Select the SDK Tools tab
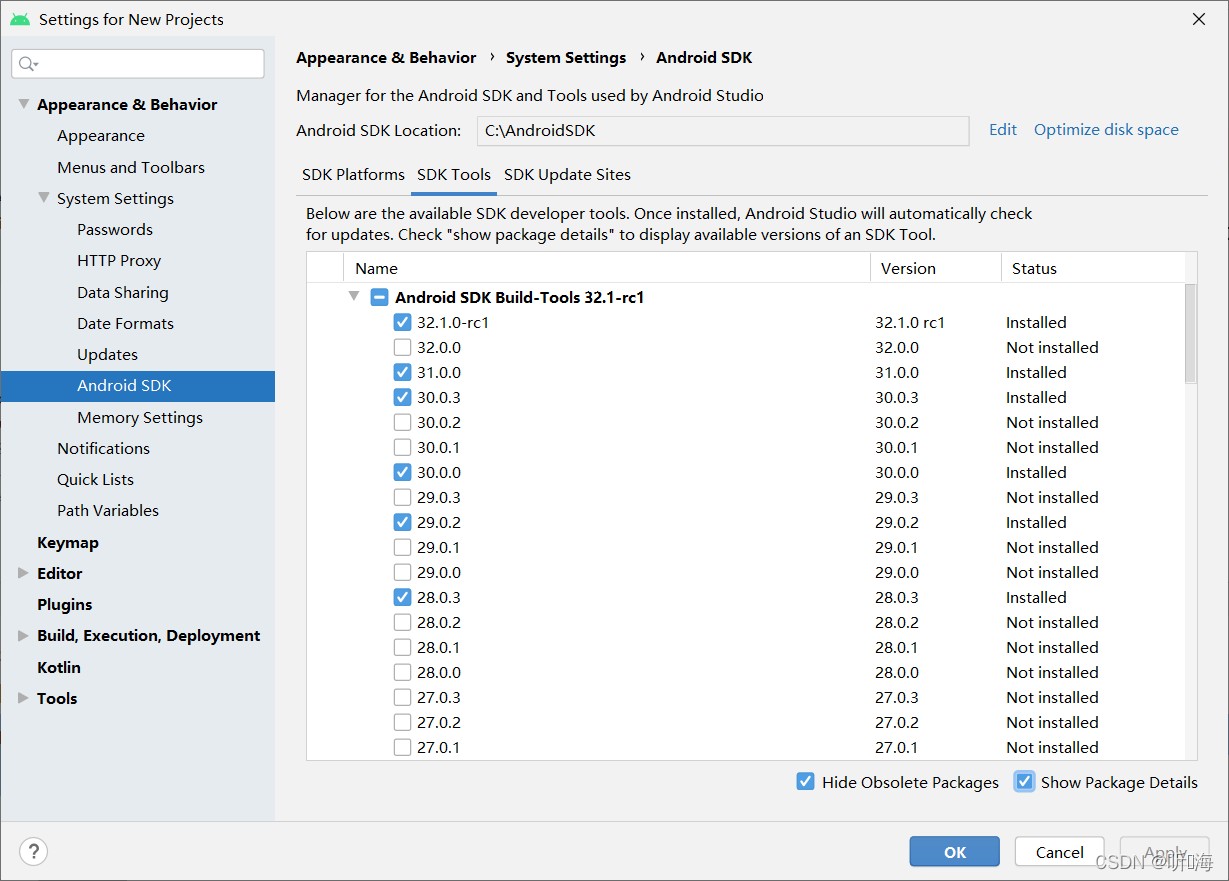The height and width of the screenshot is (881, 1229). [454, 174]
